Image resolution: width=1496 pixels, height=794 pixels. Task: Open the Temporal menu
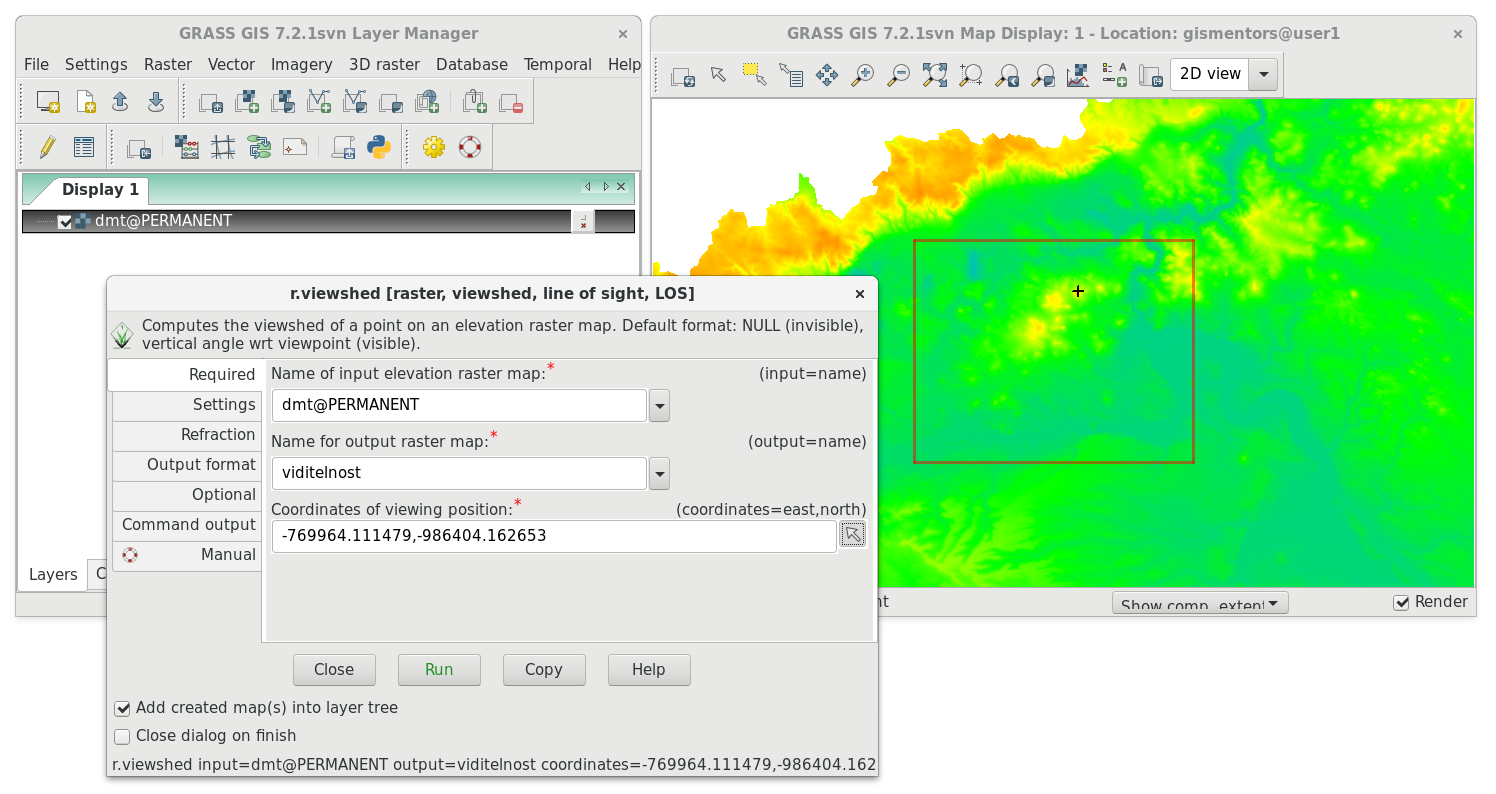pyautogui.click(x=558, y=64)
